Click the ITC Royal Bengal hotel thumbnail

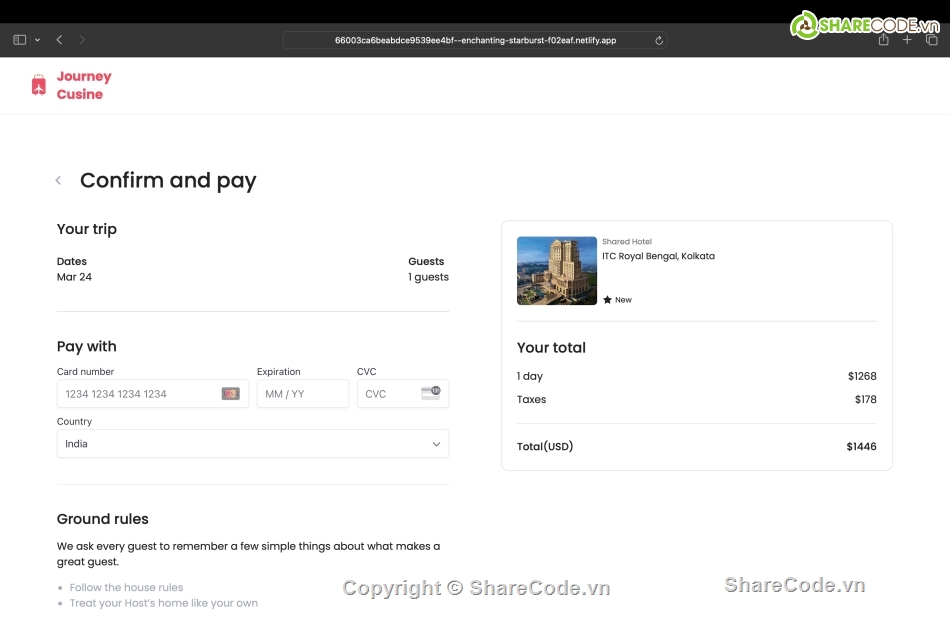(557, 271)
